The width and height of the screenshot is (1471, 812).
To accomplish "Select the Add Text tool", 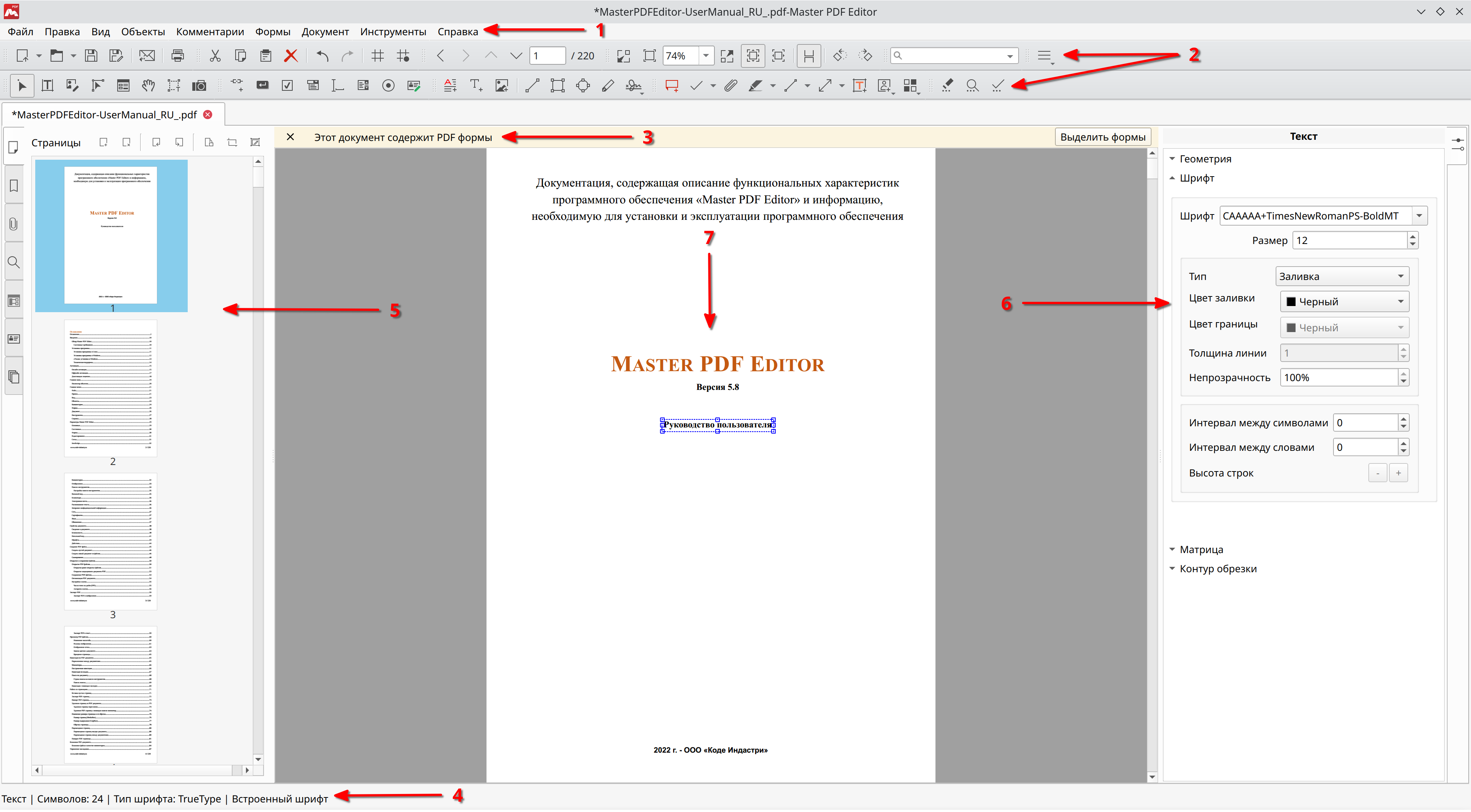I will [476, 86].
